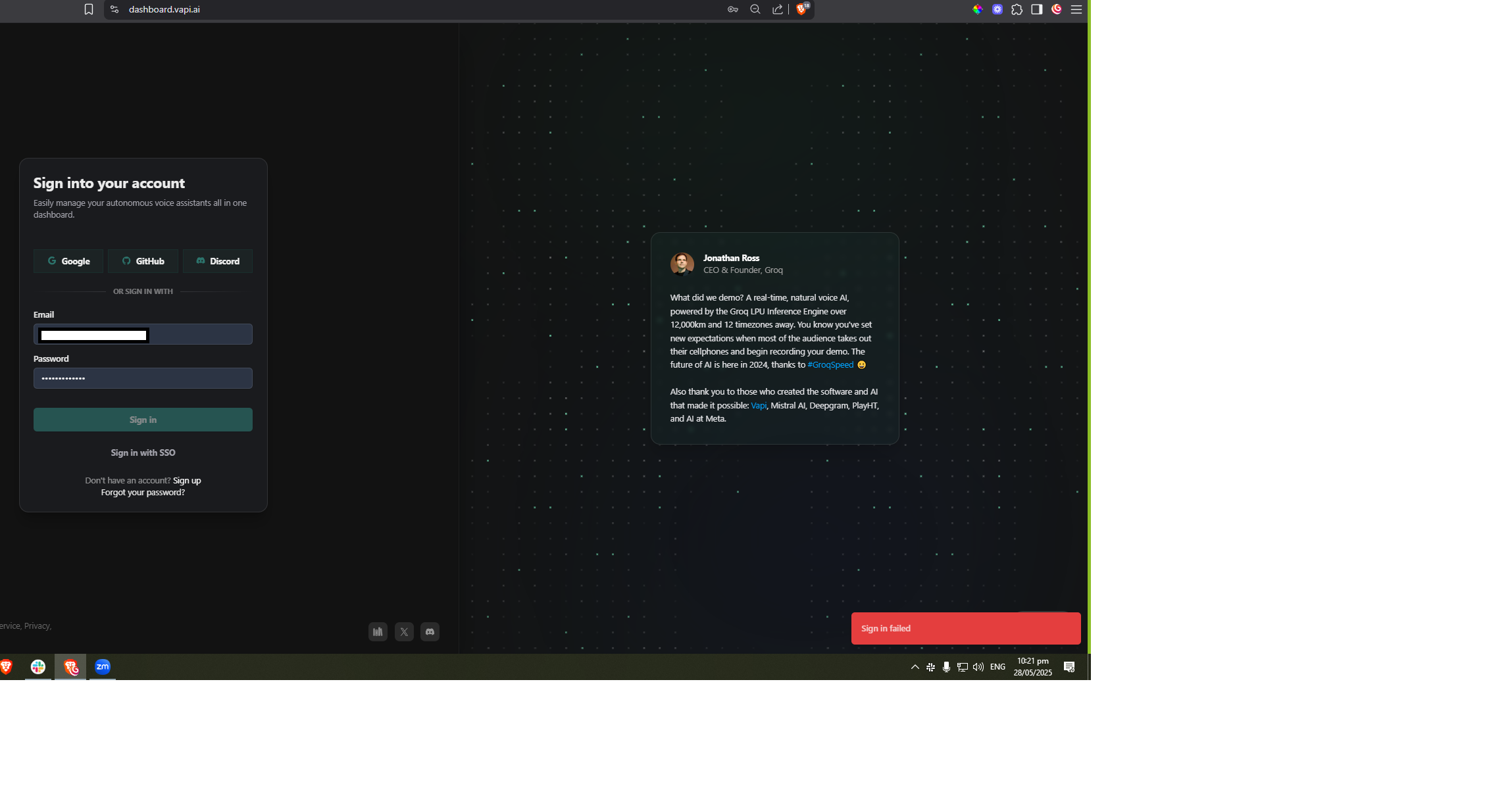
Task: Open the browser hamburger menu
Action: click(x=1076, y=9)
